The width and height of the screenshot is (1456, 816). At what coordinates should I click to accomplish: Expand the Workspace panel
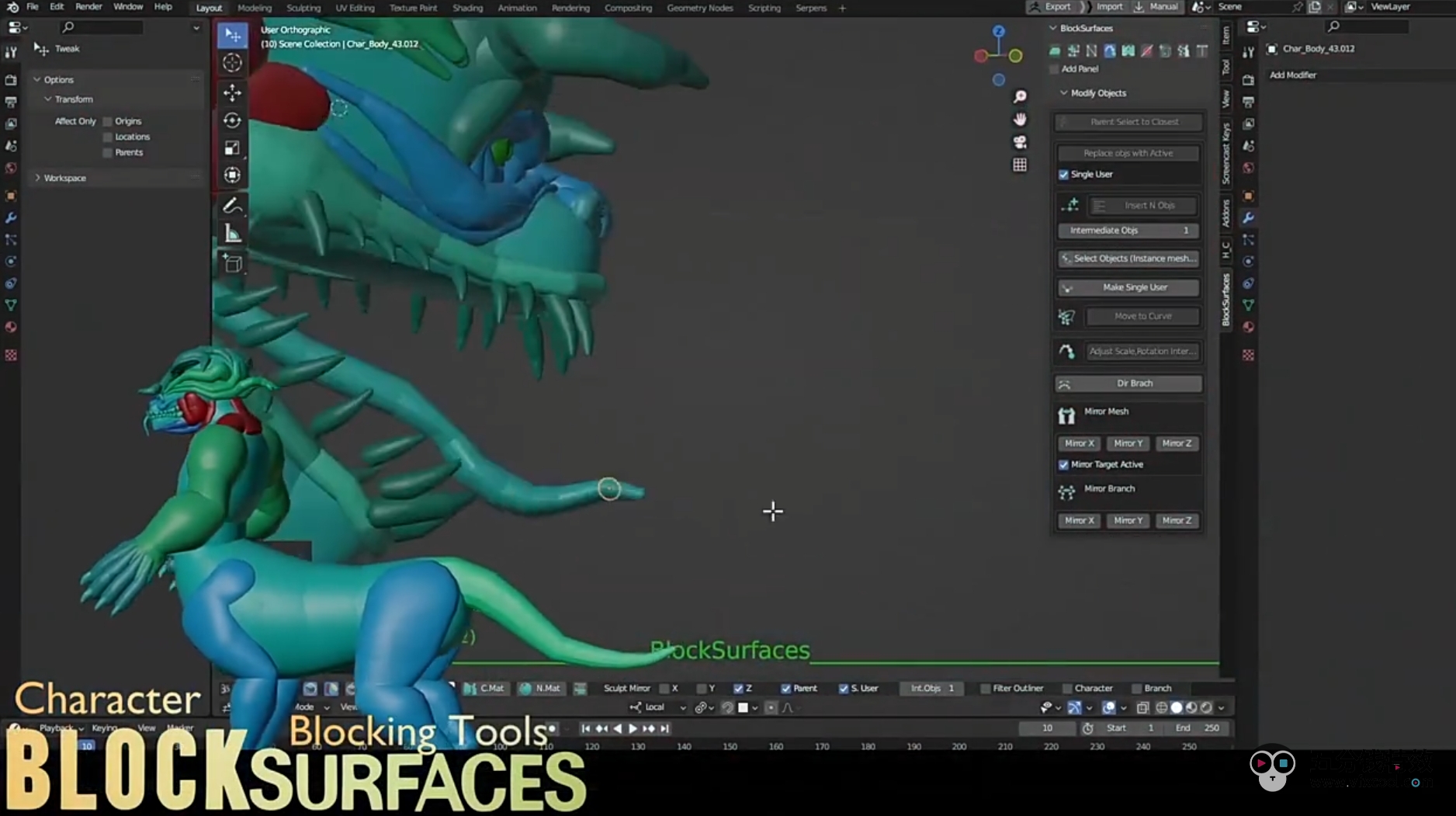[37, 178]
